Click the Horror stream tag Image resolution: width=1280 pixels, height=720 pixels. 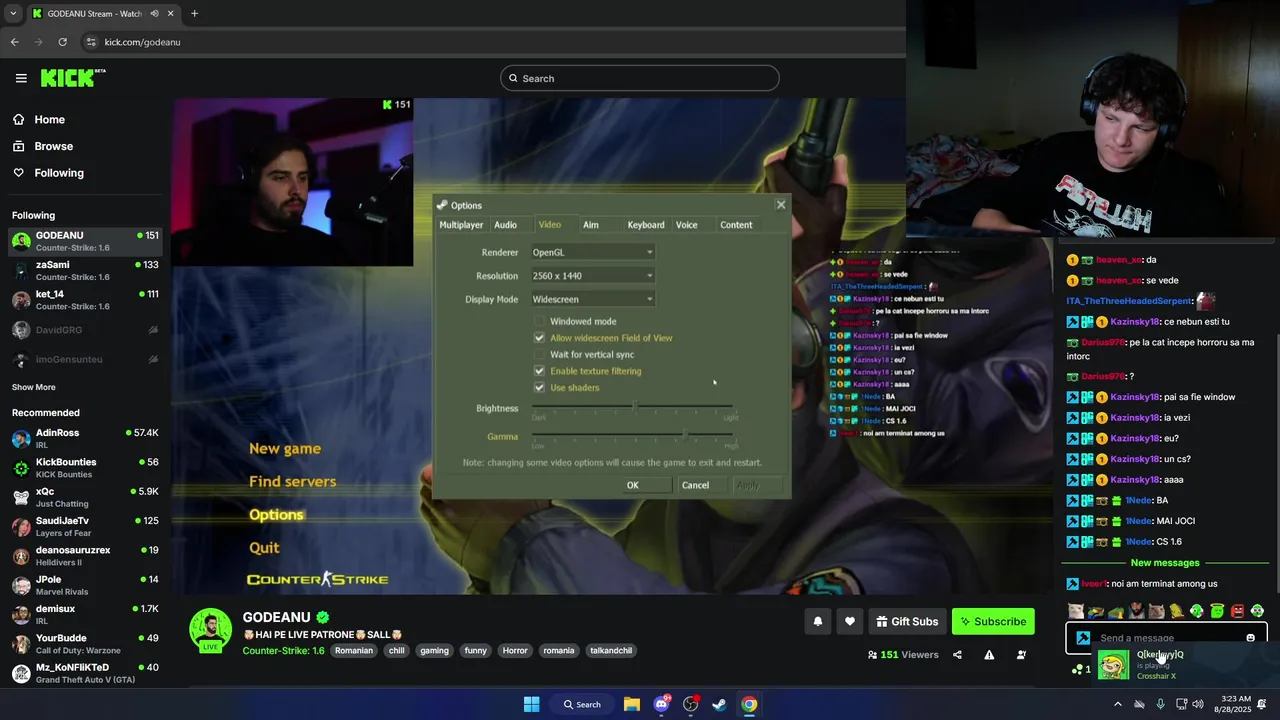pos(515,650)
